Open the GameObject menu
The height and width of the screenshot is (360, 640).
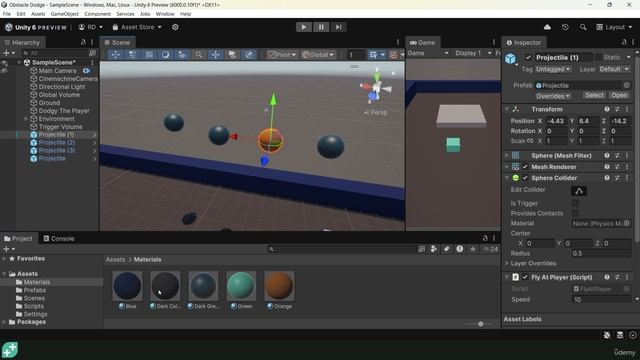click(64, 14)
